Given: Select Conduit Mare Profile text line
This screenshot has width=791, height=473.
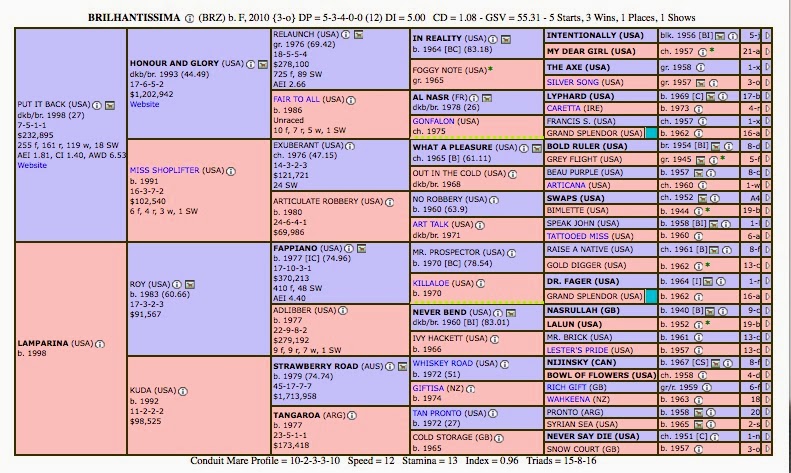Looking at the screenshot, I should [x=393, y=461].
